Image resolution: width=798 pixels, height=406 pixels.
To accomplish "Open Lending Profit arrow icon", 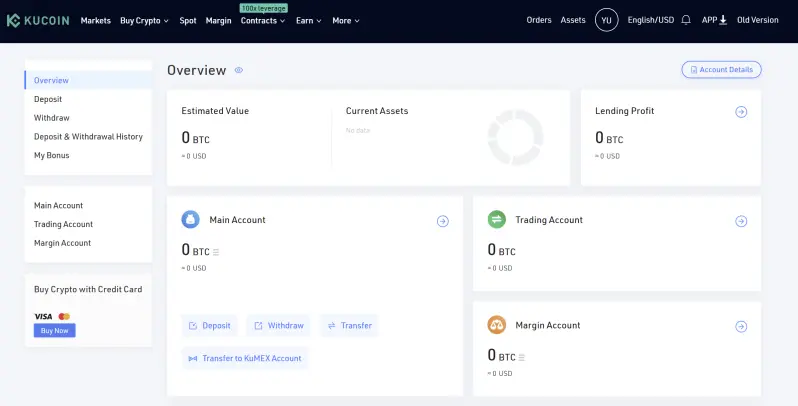I will pos(741,112).
